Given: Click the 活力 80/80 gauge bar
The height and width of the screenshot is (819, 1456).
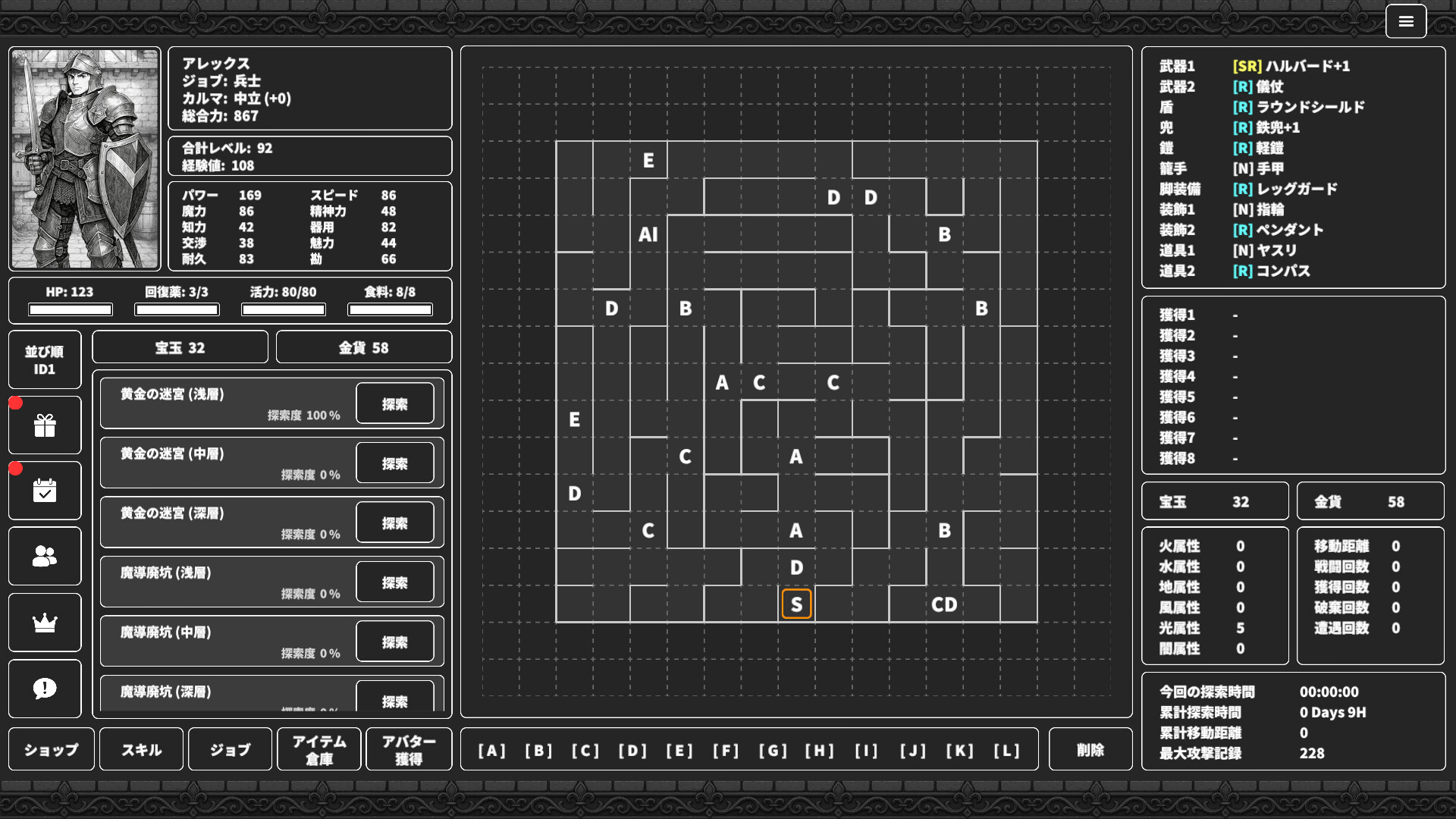Looking at the screenshot, I should (284, 309).
